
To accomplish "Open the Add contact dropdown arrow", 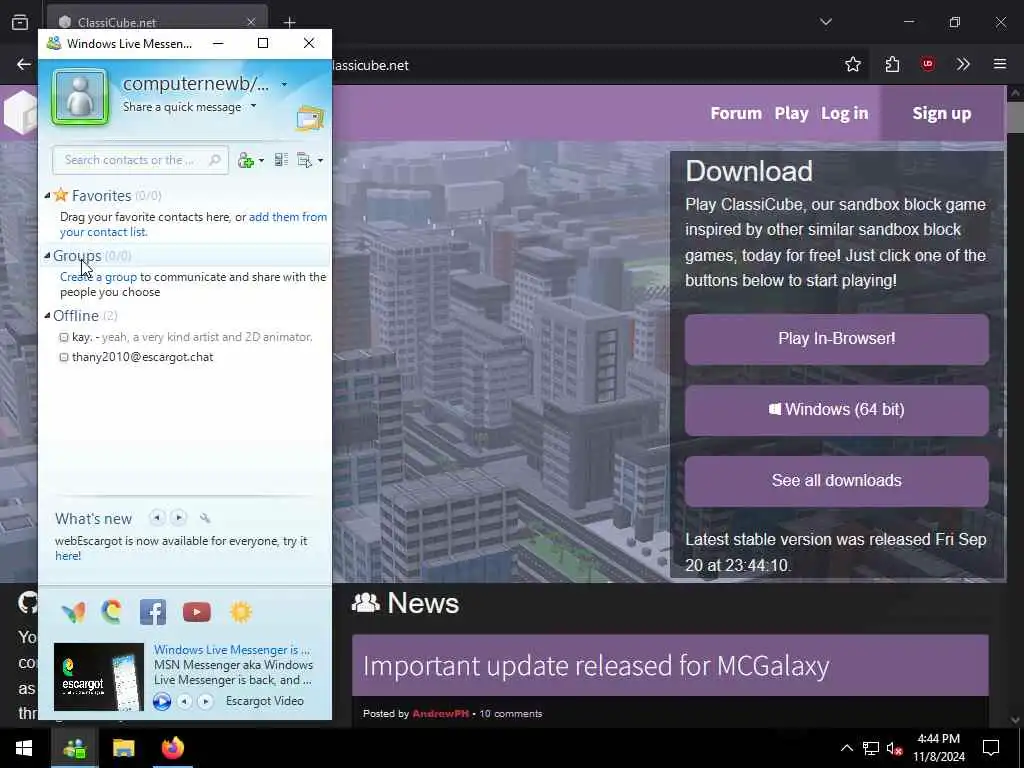I will coord(261,161).
